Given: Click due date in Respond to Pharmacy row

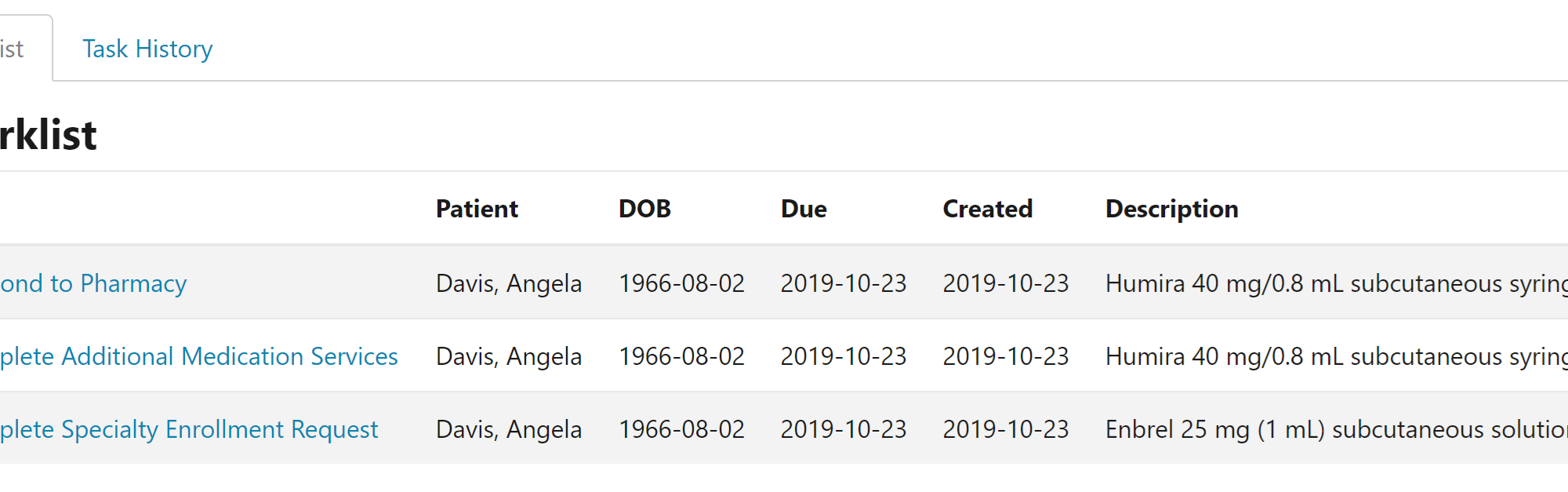Looking at the screenshot, I should (844, 283).
